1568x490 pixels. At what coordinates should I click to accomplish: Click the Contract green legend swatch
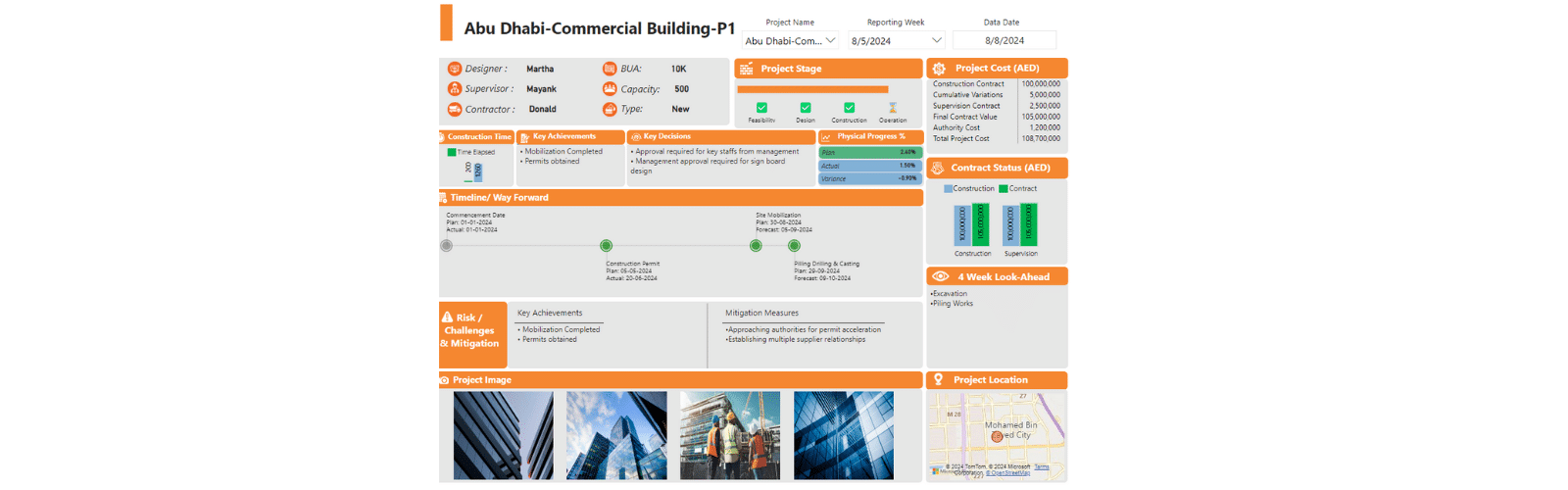[x=1004, y=188]
